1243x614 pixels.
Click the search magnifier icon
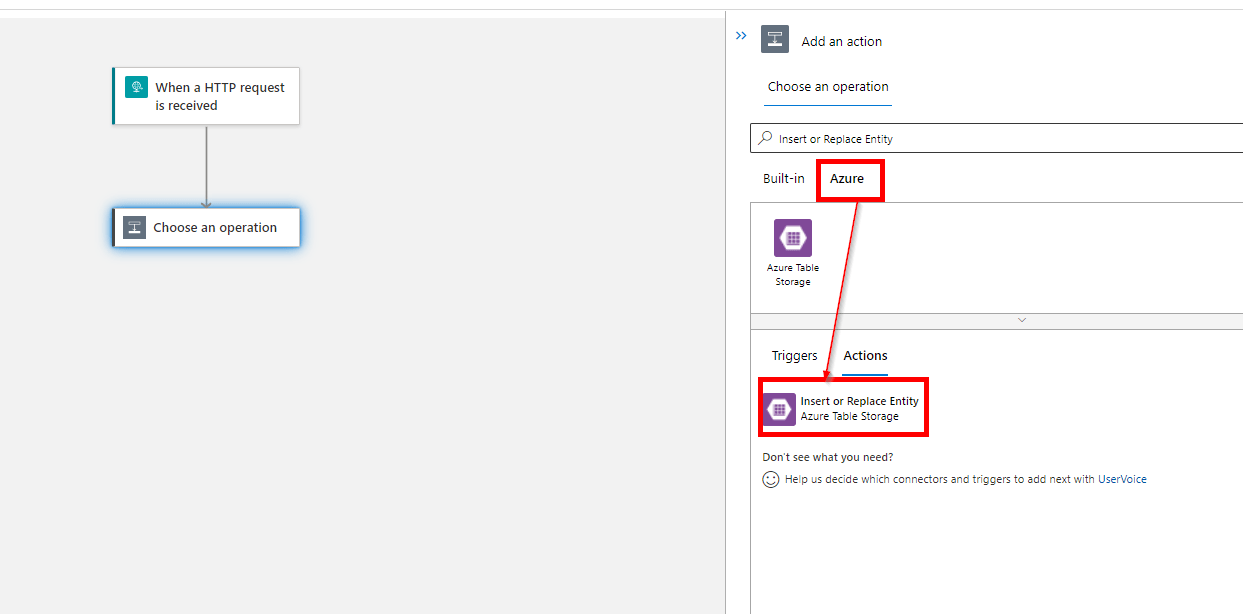coord(765,138)
